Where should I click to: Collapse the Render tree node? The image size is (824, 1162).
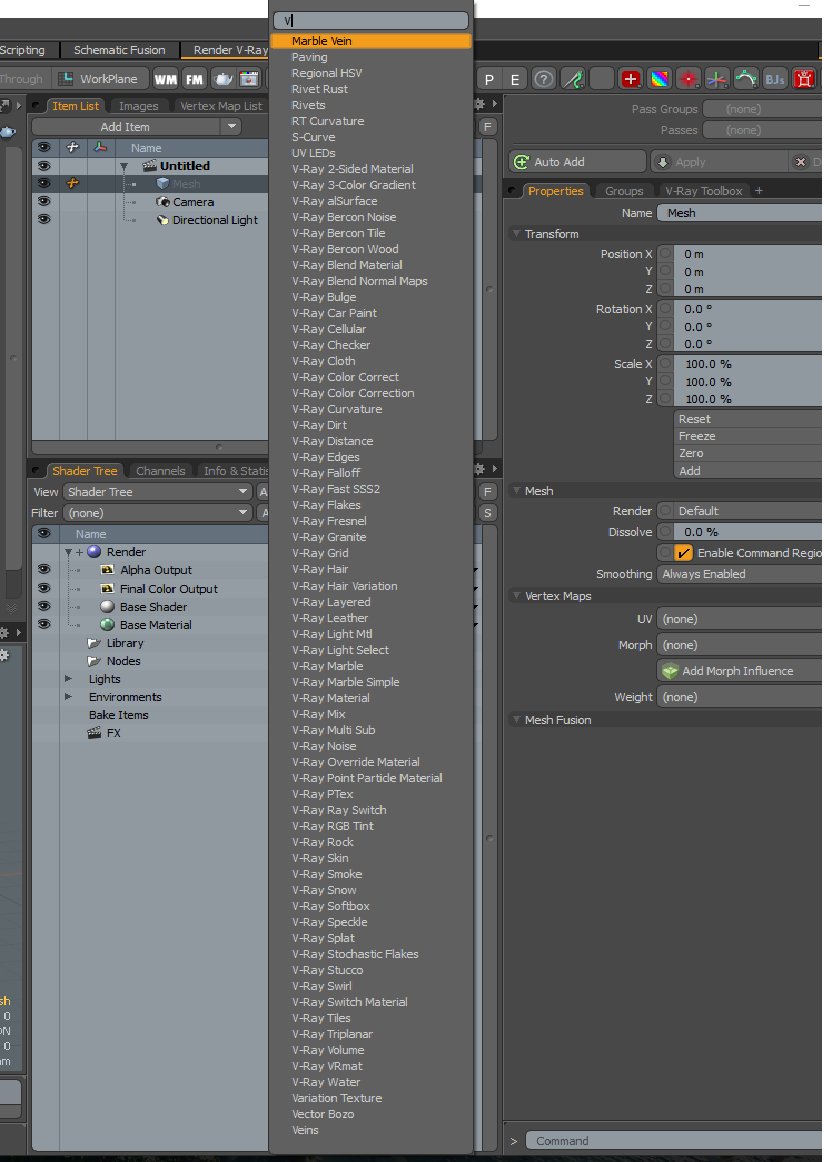pyautogui.click(x=69, y=553)
